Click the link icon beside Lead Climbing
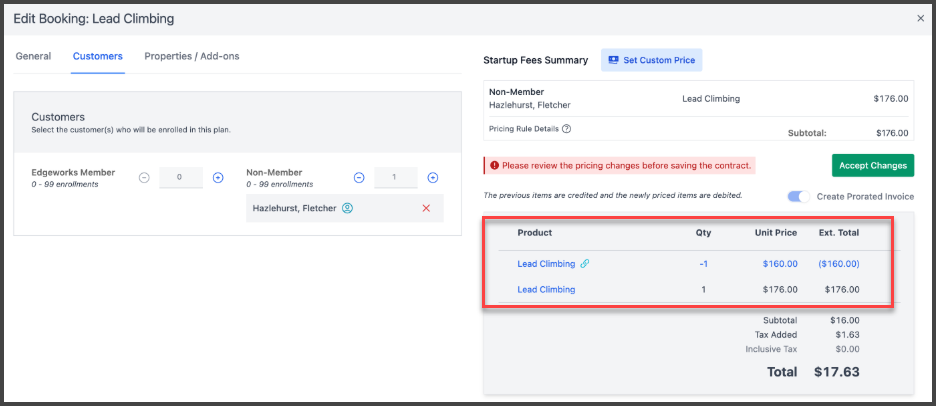 (x=585, y=264)
